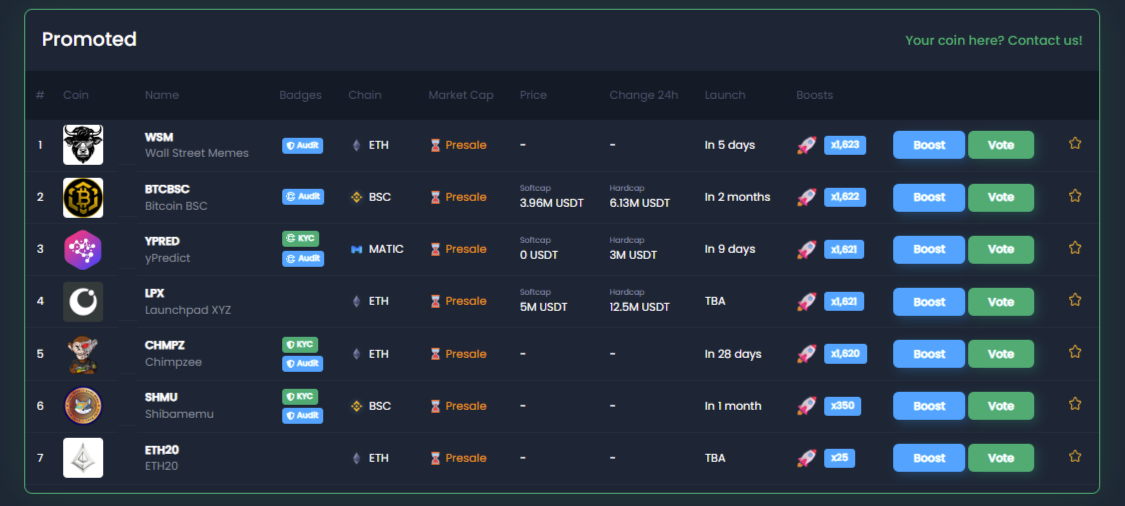The image size is (1125, 506).
Task: Click the Shibamemu round logo
Action: (83, 406)
